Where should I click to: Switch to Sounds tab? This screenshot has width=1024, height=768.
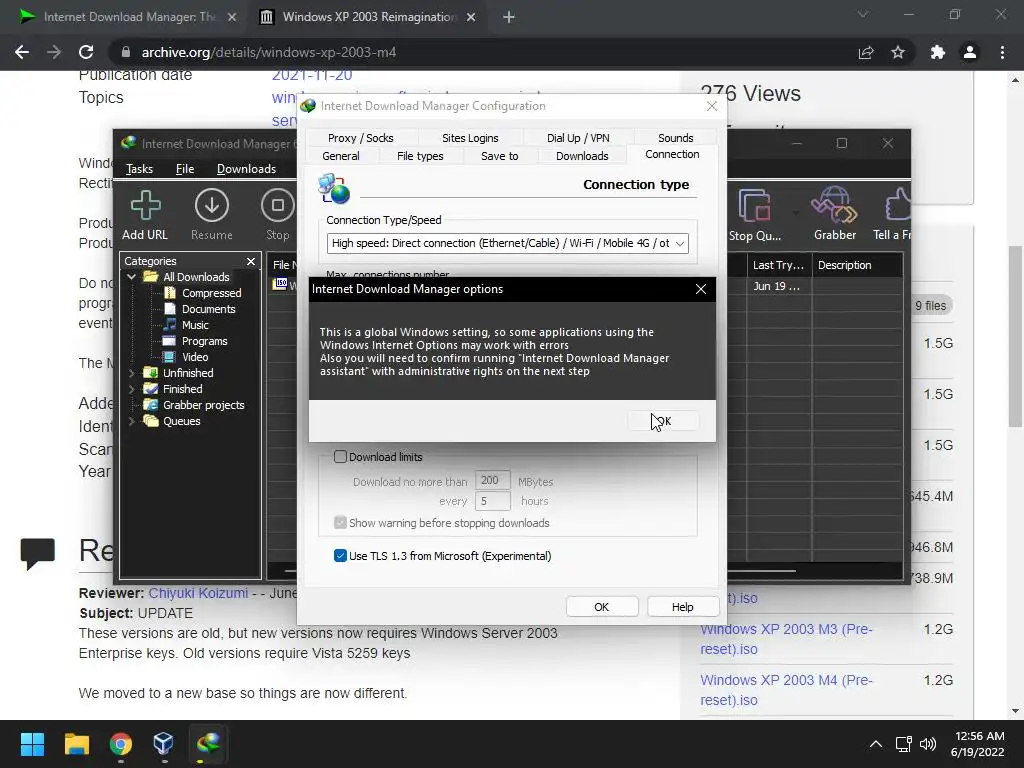(x=675, y=138)
